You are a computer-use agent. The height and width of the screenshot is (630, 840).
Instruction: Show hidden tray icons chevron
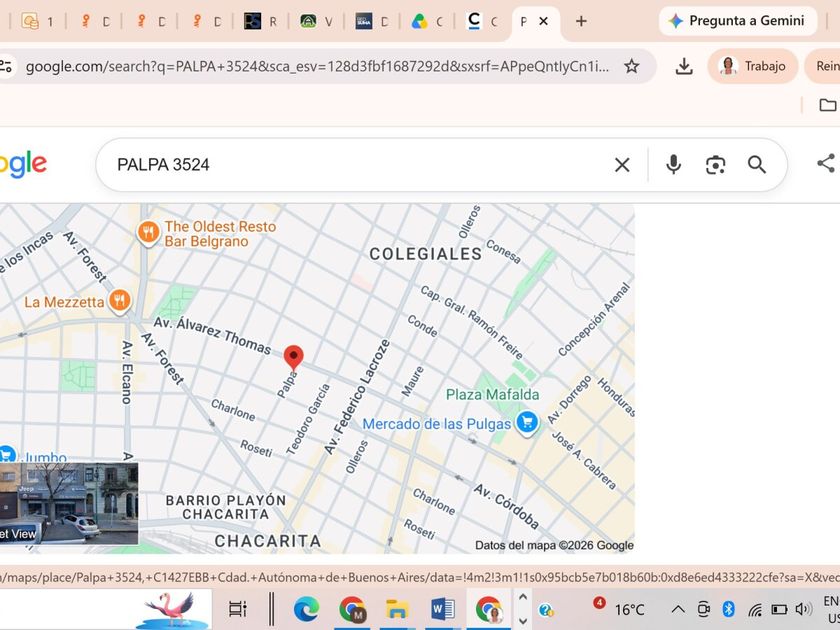(678, 610)
